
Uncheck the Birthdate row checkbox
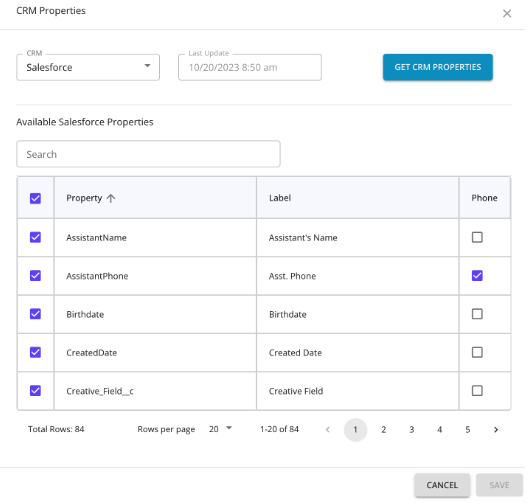[x=35, y=314]
